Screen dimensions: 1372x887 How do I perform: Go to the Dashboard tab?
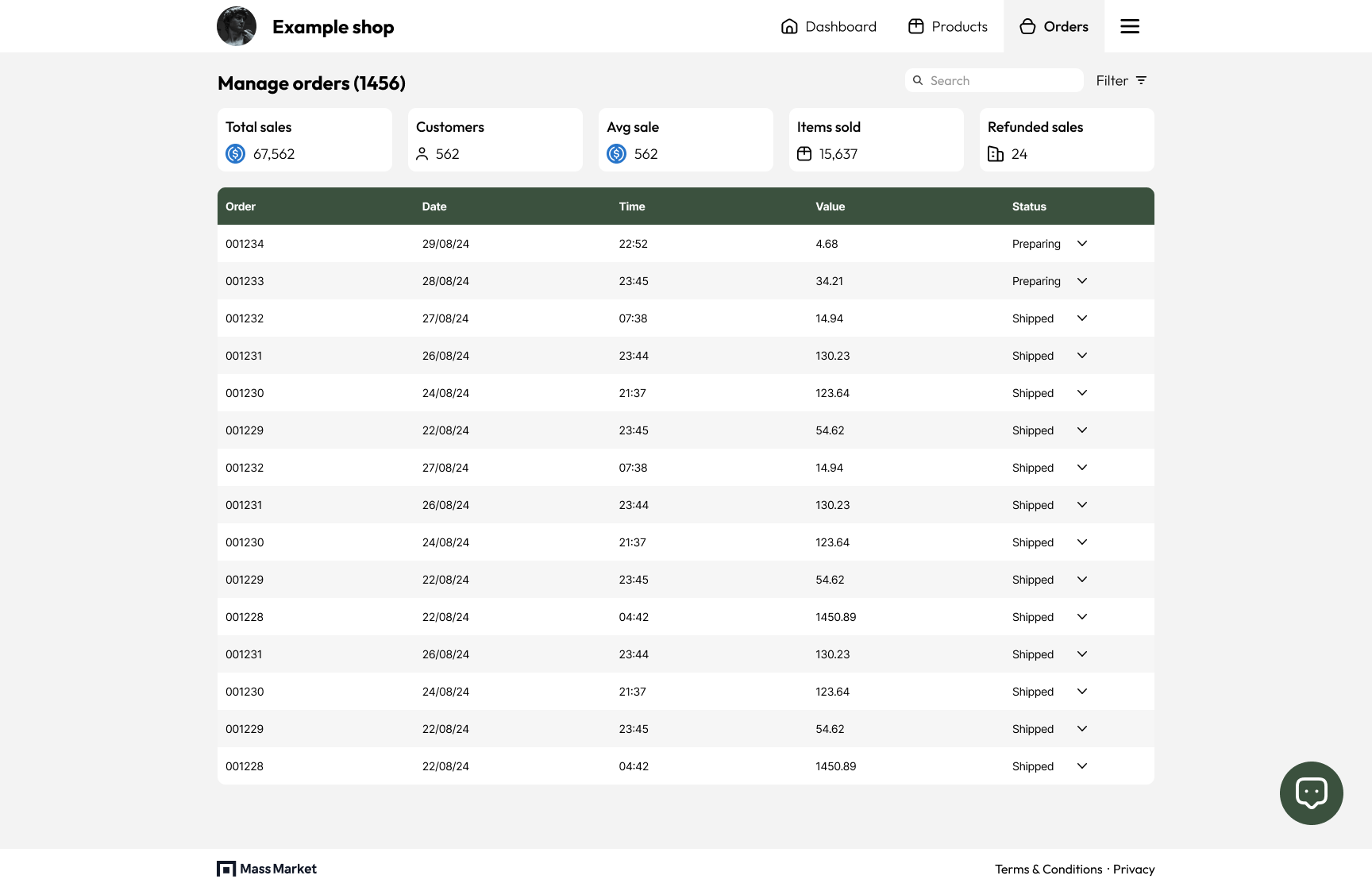click(x=829, y=26)
